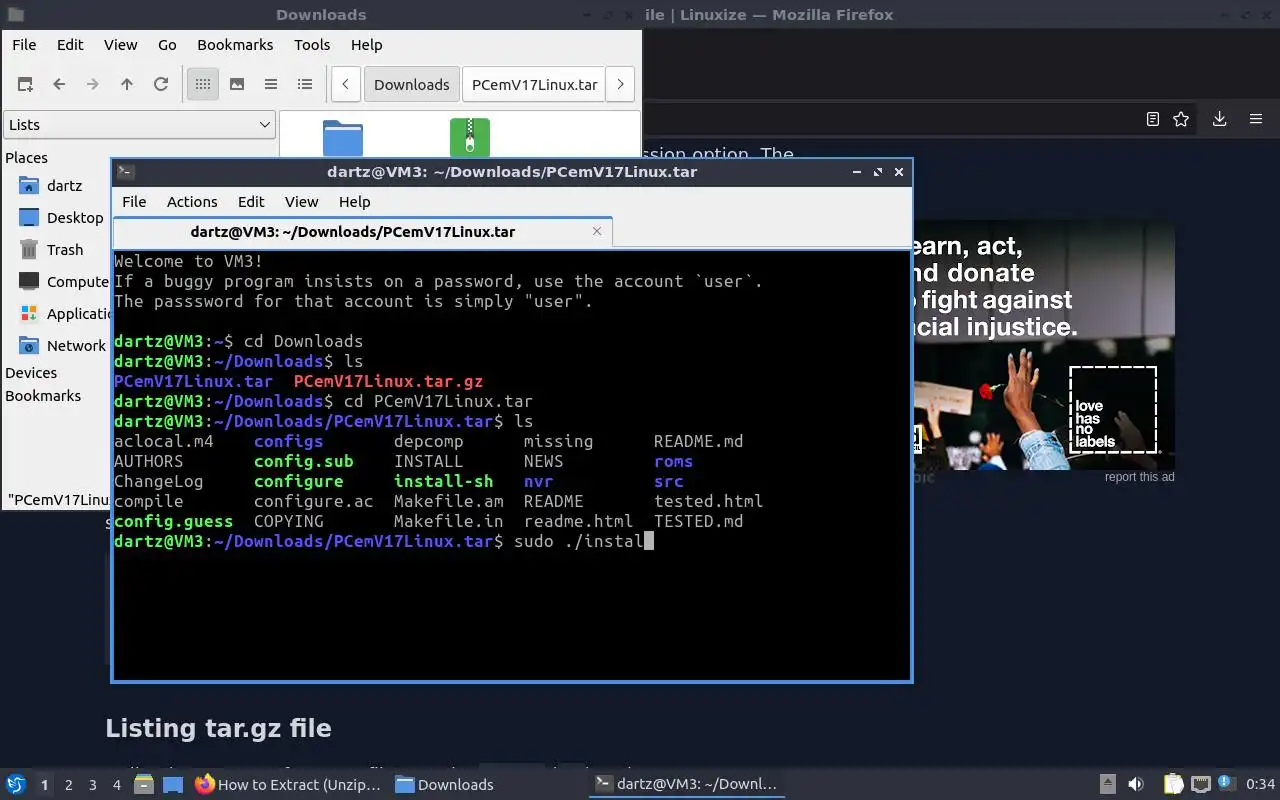Screen dimensions: 1280x800
Task: Open View menu in file manager
Action: pos(121,44)
